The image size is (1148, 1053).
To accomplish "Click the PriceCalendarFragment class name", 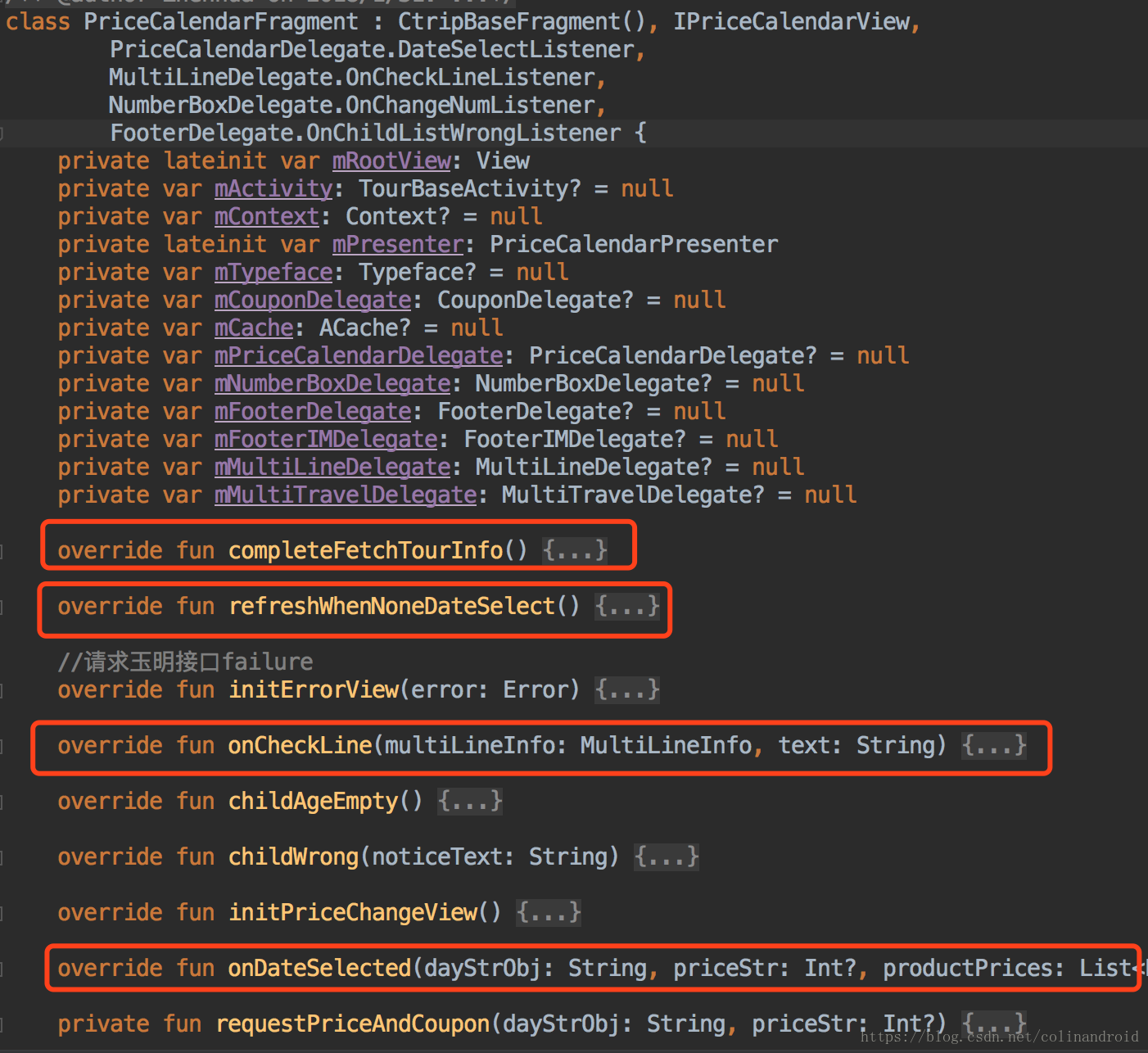I will tap(221, 21).
